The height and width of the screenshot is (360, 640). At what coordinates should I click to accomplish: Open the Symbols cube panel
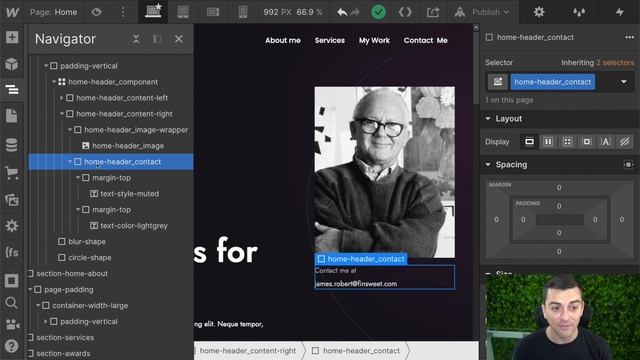click(12, 64)
